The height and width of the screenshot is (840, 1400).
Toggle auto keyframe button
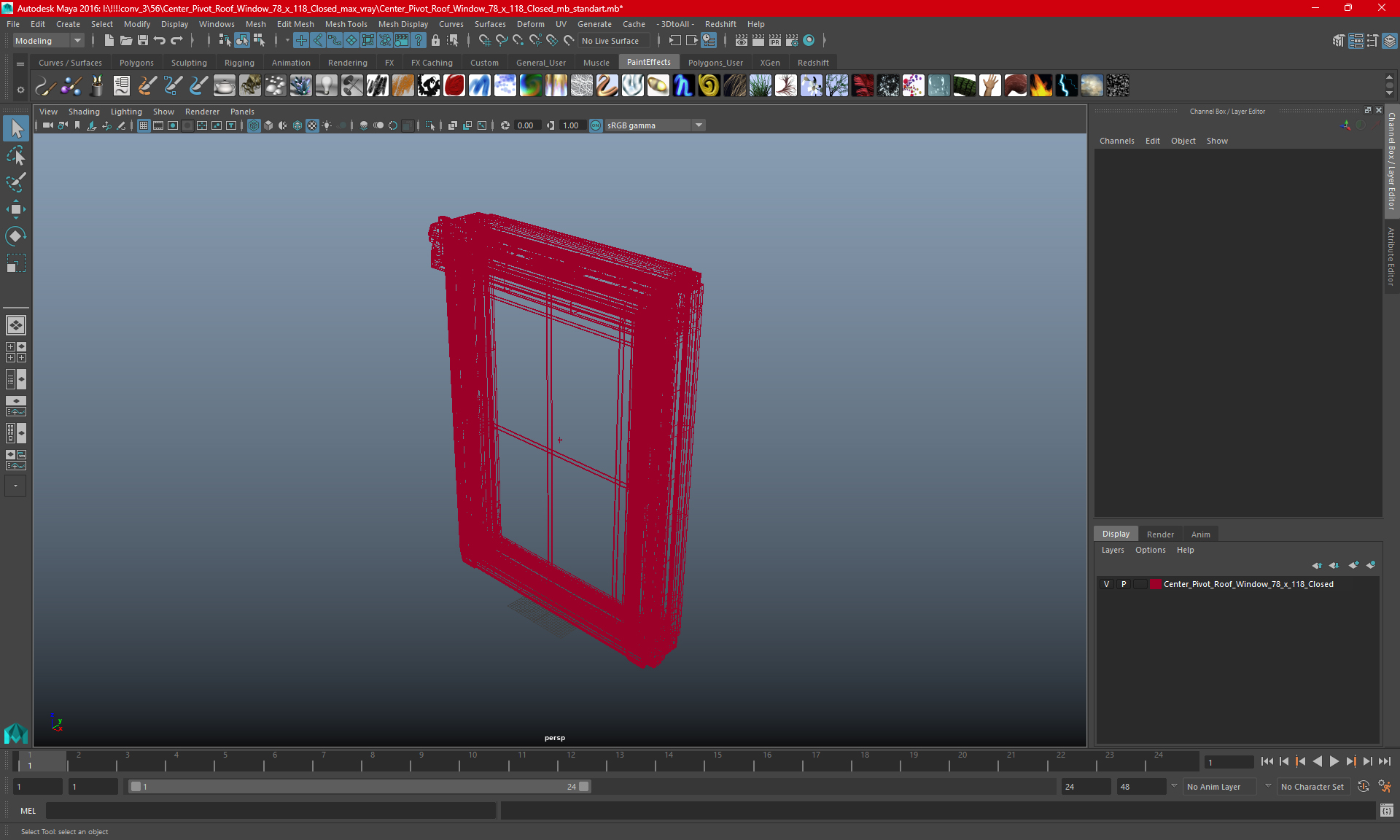pyautogui.click(x=1364, y=787)
